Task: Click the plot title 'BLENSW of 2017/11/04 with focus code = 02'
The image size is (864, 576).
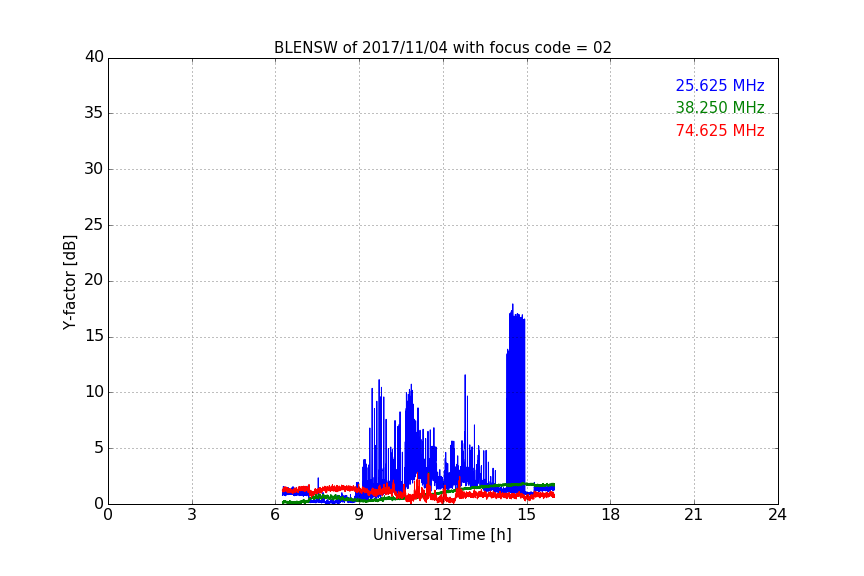Action: (x=442, y=48)
